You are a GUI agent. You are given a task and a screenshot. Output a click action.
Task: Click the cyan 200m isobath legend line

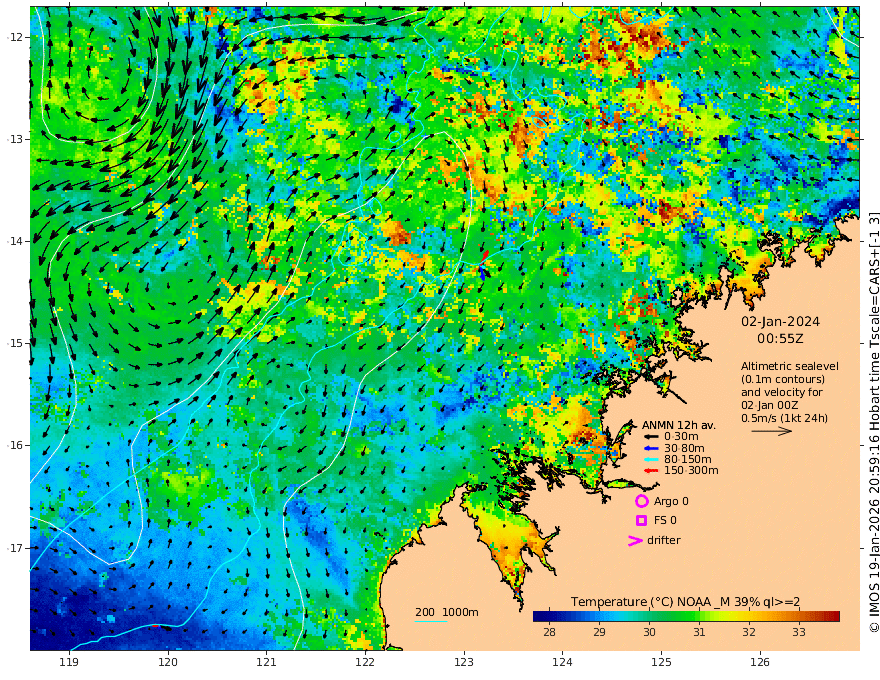(431, 621)
